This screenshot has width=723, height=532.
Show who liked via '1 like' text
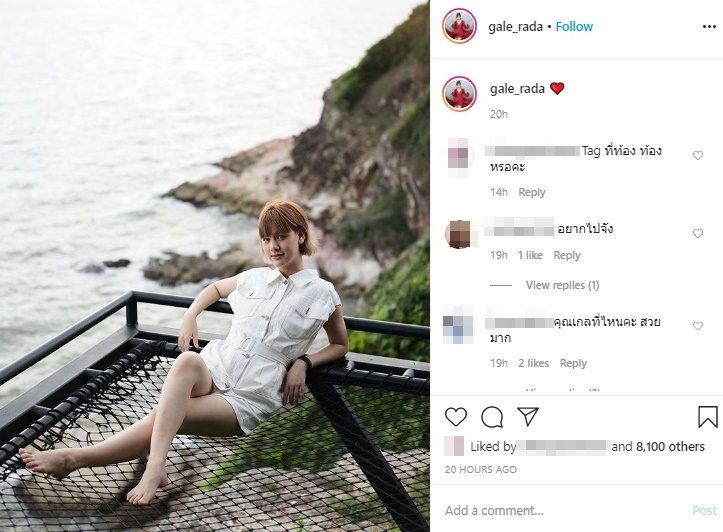pyautogui.click(x=530, y=255)
